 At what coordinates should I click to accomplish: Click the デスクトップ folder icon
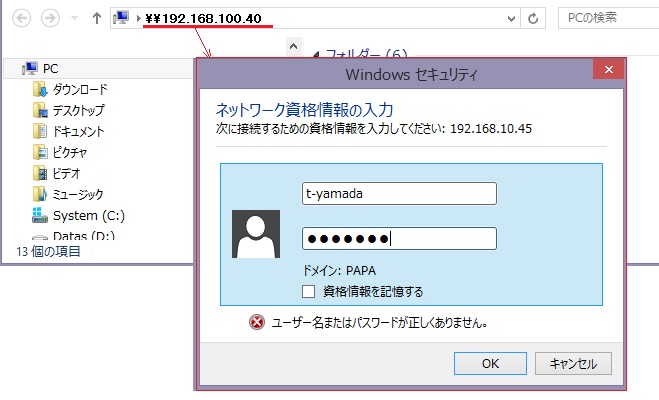click(40, 110)
